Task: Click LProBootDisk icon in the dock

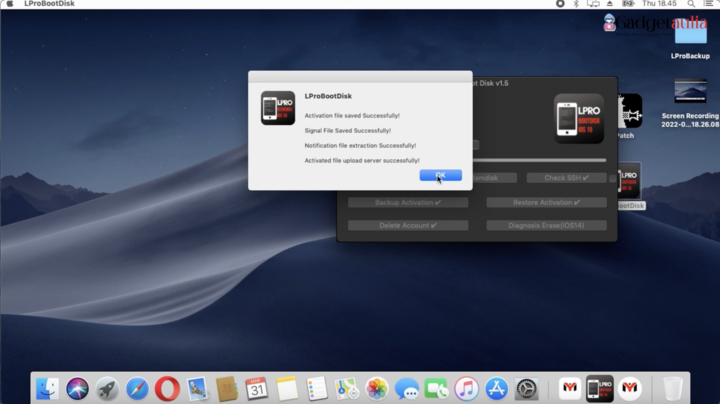Action: click(x=600, y=389)
